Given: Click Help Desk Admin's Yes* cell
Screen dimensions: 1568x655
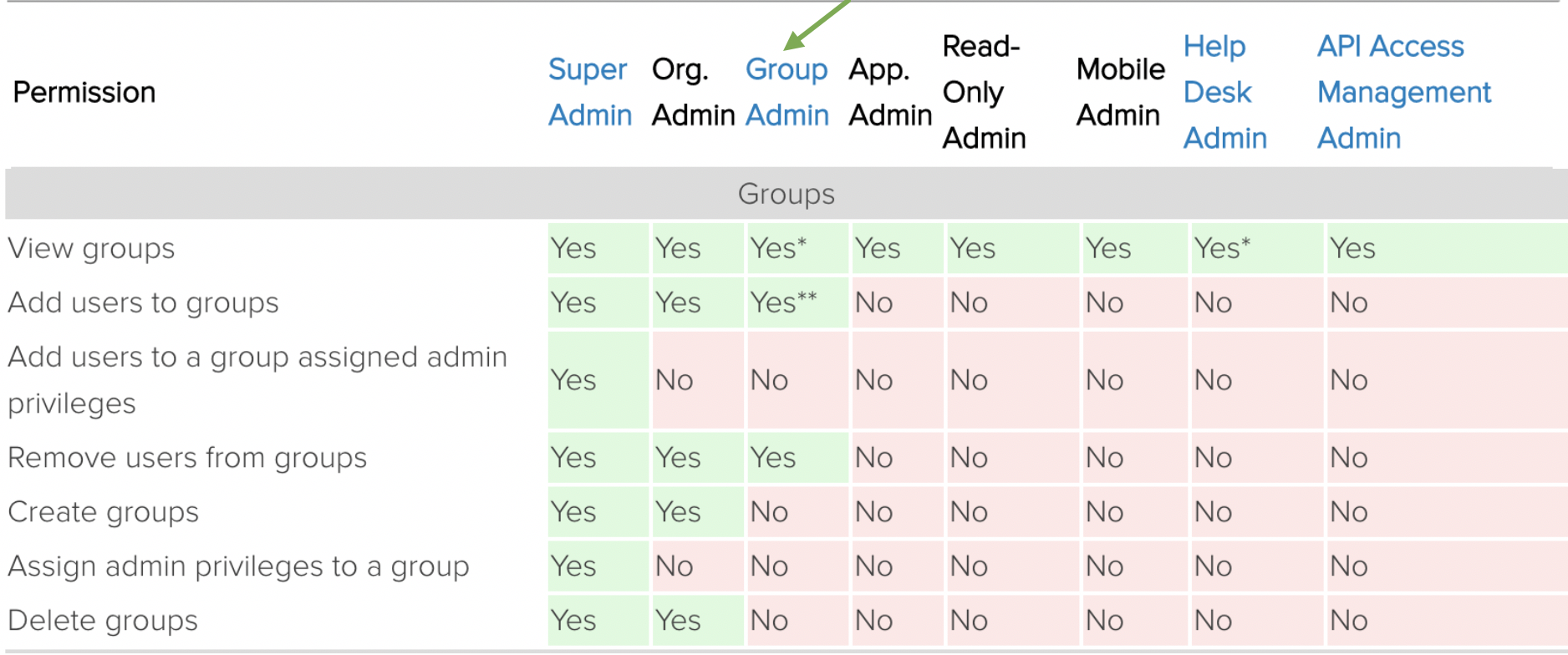Looking at the screenshot, I should 1222,248.
